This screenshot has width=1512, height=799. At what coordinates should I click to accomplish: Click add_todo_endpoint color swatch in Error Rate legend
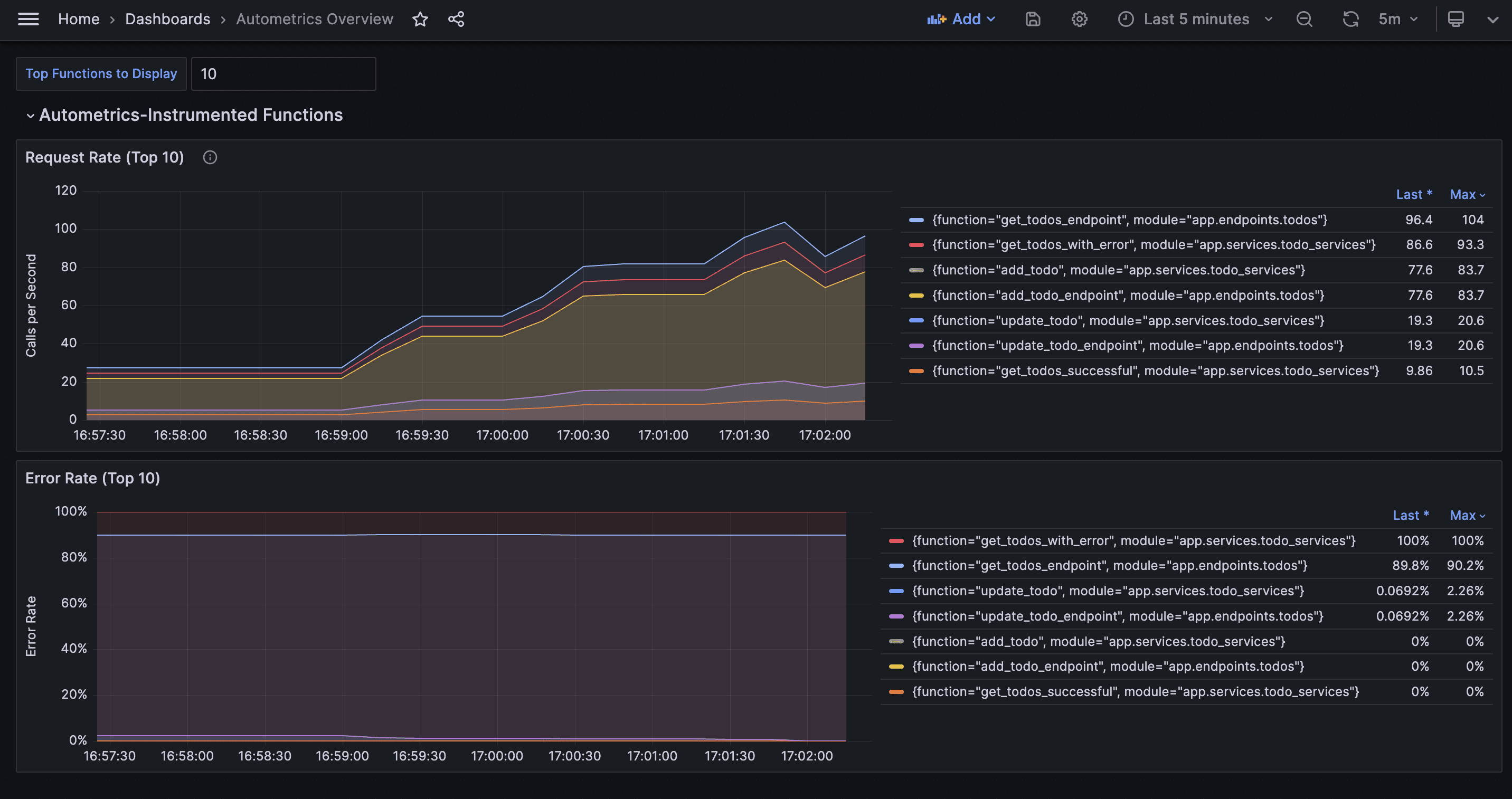pos(896,667)
